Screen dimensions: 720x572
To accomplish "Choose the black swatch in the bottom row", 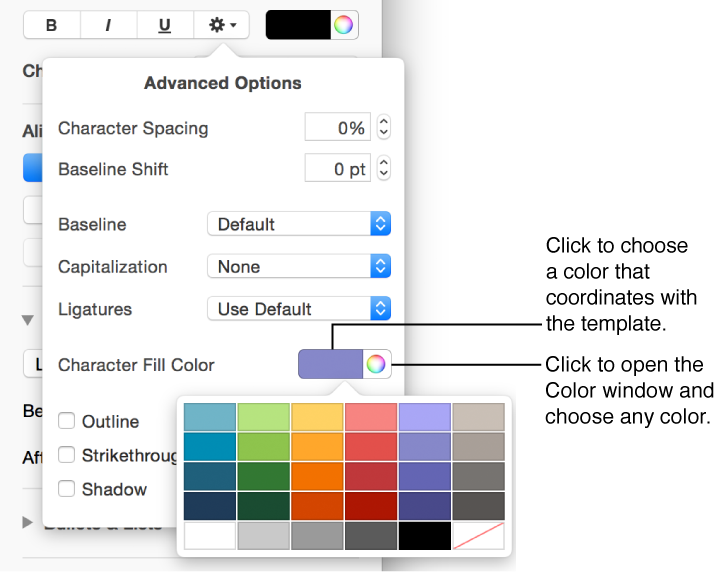I will click(425, 536).
